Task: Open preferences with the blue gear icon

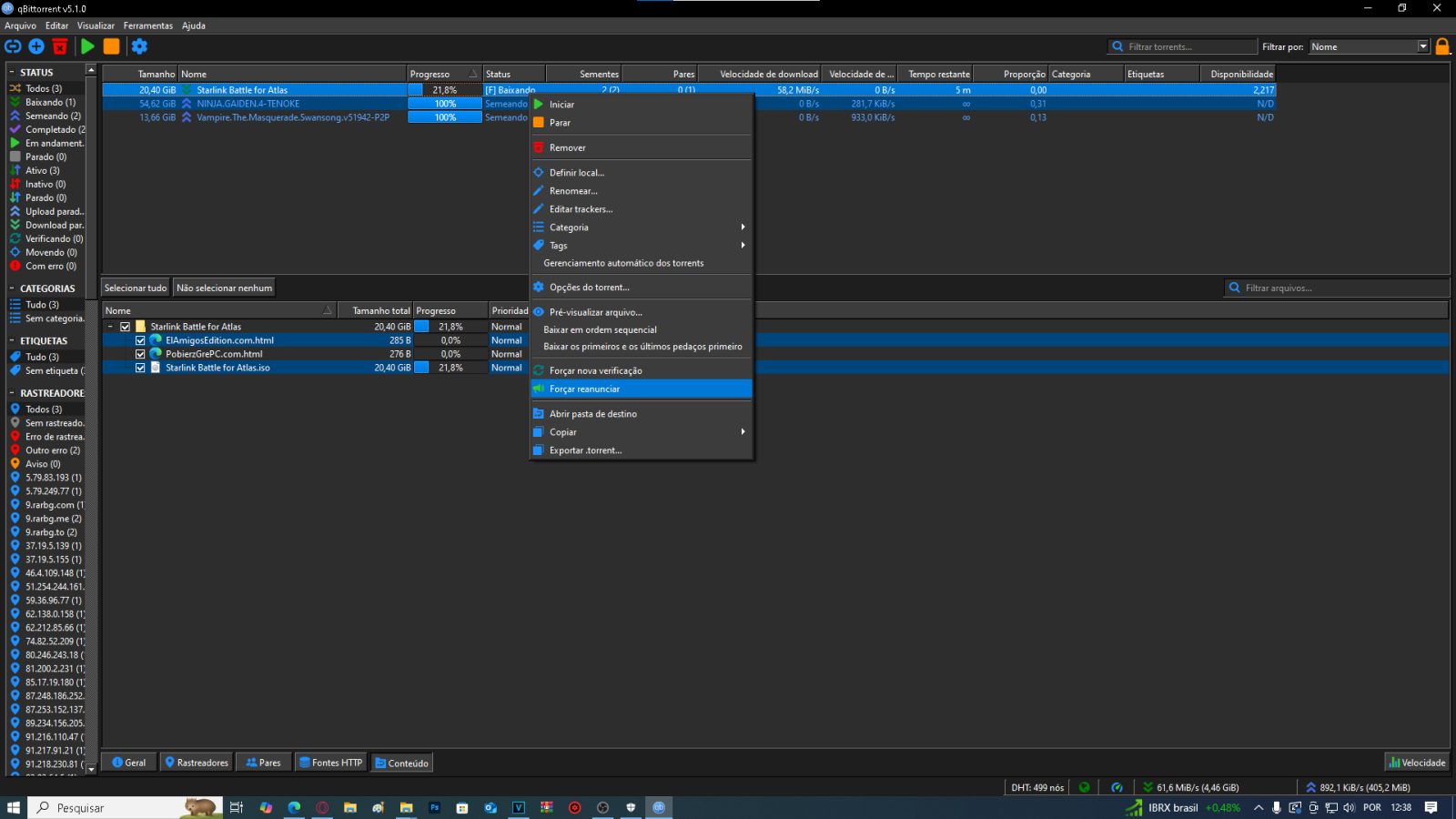Action: [x=139, y=46]
